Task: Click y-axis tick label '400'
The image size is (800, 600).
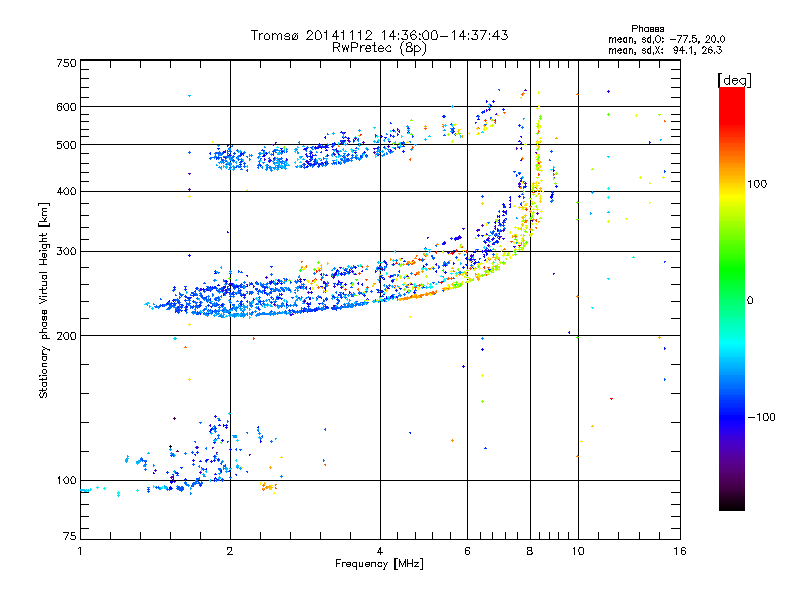Action: tap(66, 191)
